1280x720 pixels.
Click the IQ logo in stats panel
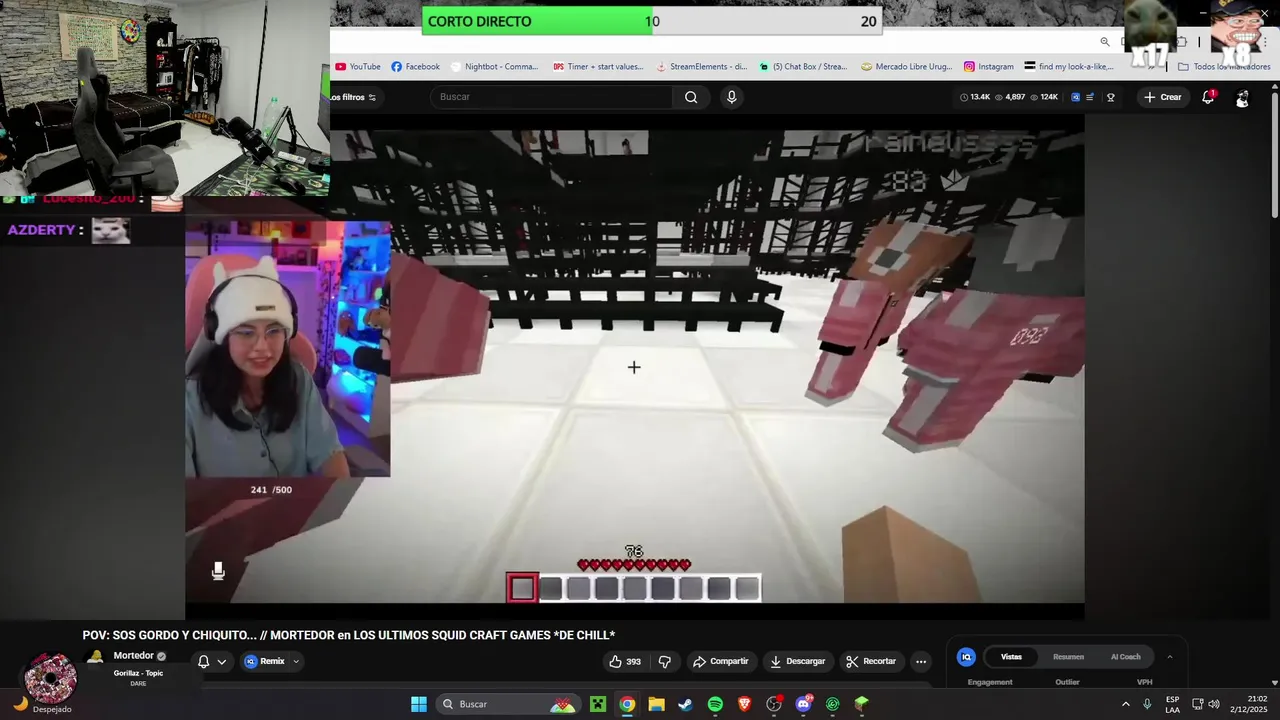[966, 657]
